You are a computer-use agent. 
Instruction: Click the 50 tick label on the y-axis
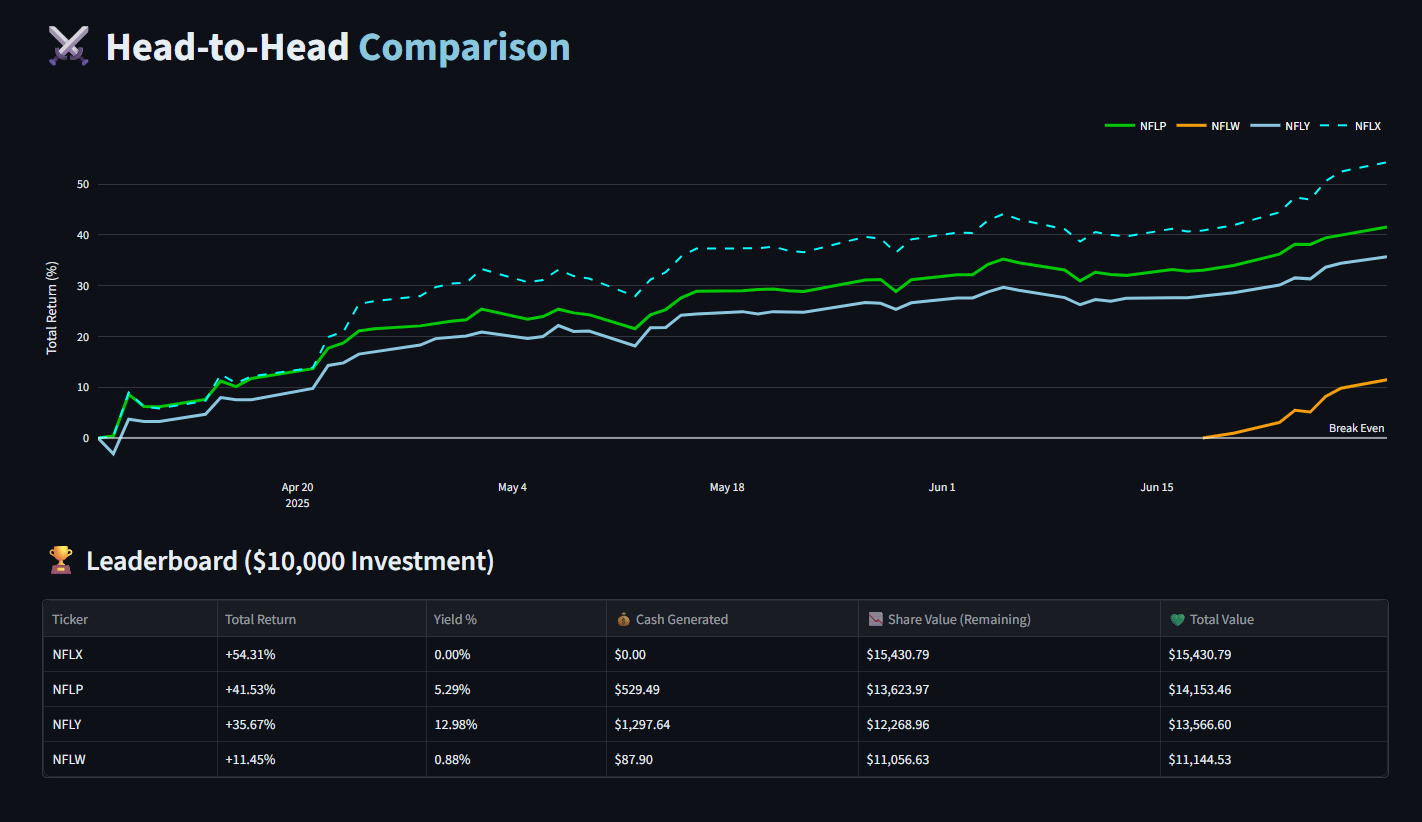(x=83, y=185)
